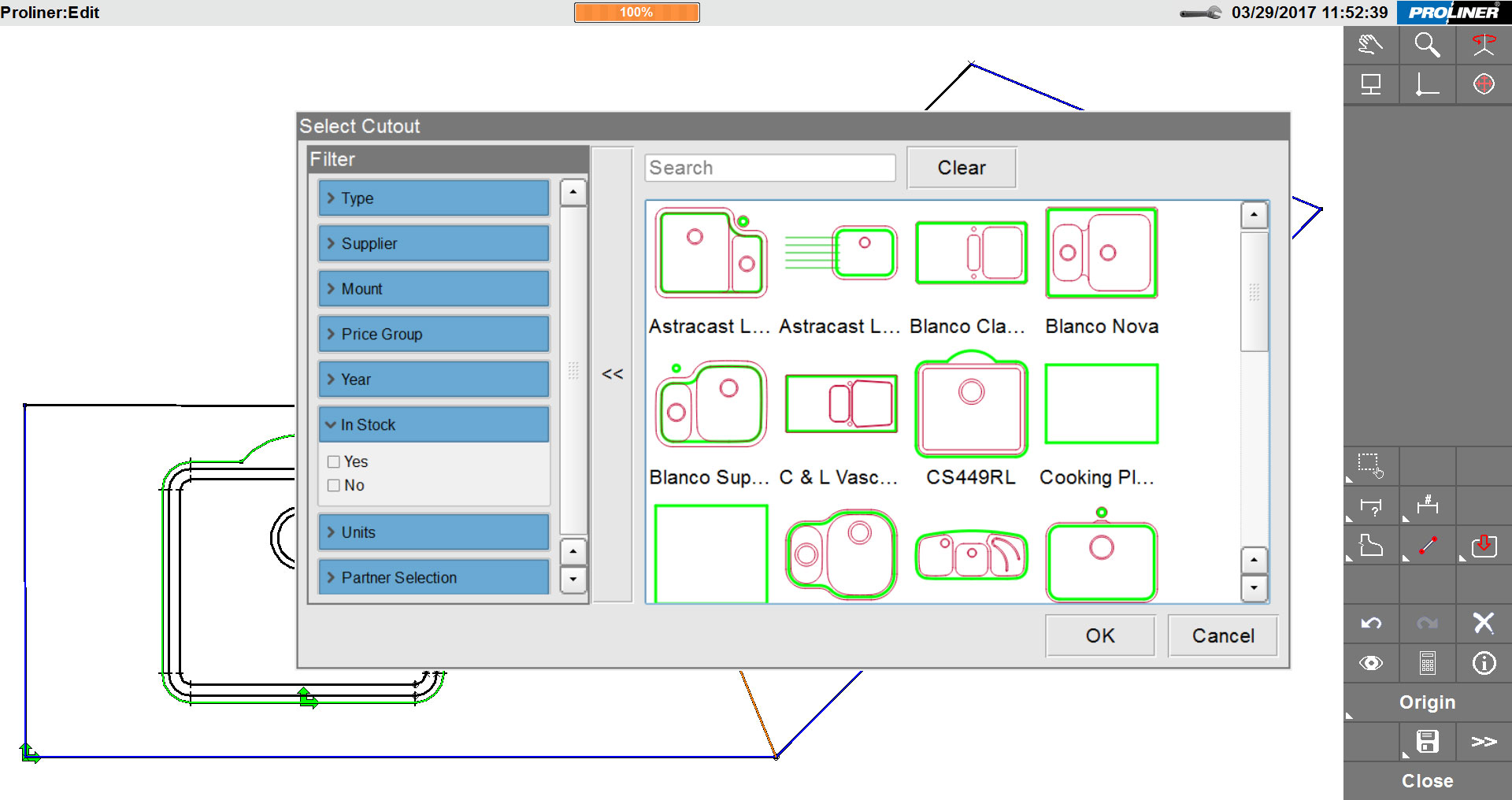This screenshot has width=1512, height=800.
Task: Click the cutout list scrollbar thumb
Action: pyautogui.click(x=1254, y=291)
